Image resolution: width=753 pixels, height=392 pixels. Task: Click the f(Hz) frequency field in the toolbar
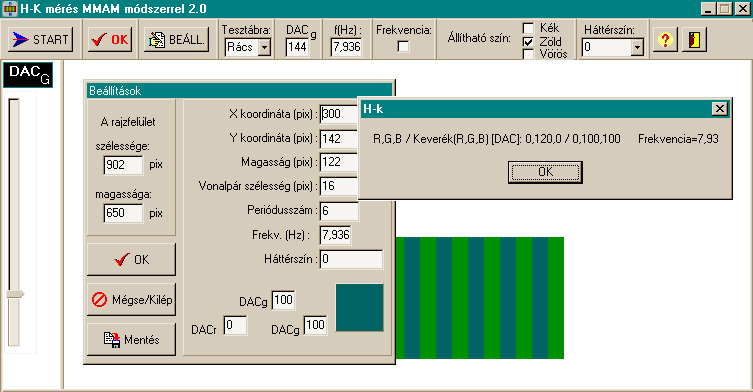[346, 47]
